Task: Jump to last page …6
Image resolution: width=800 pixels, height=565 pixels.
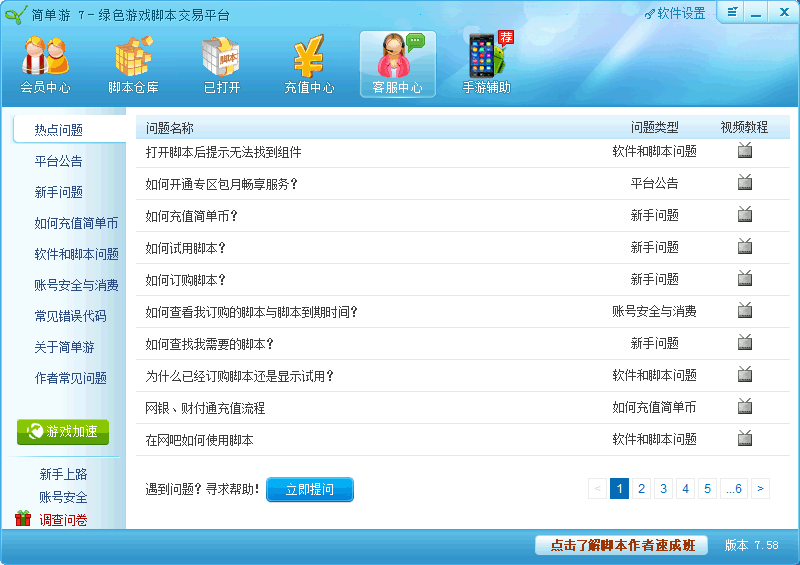Action: click(734, 488)
